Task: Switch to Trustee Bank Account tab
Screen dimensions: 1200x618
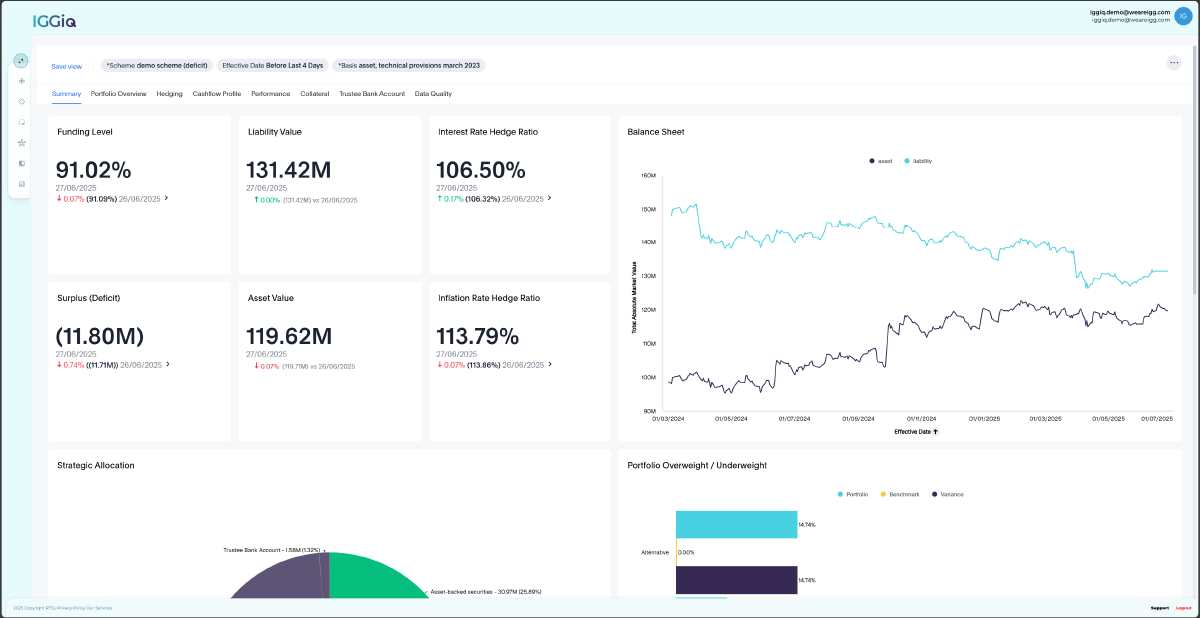Action: tap(372, 93)
